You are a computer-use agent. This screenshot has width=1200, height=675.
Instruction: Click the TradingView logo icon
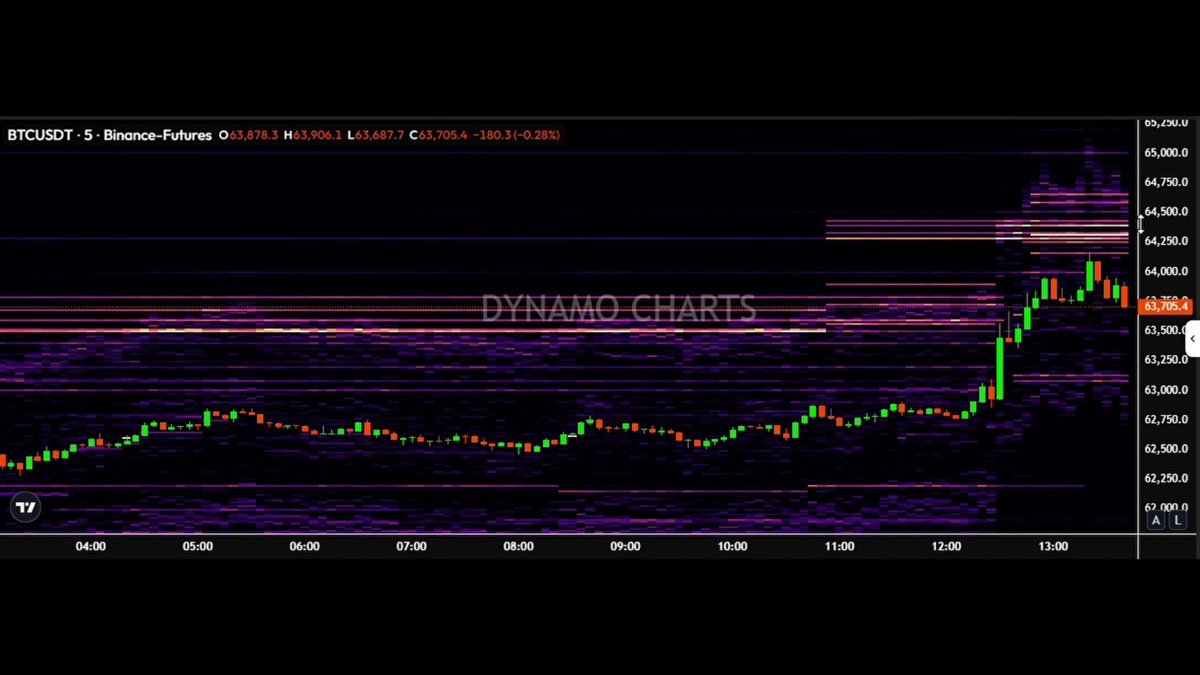tap(26, 508)
